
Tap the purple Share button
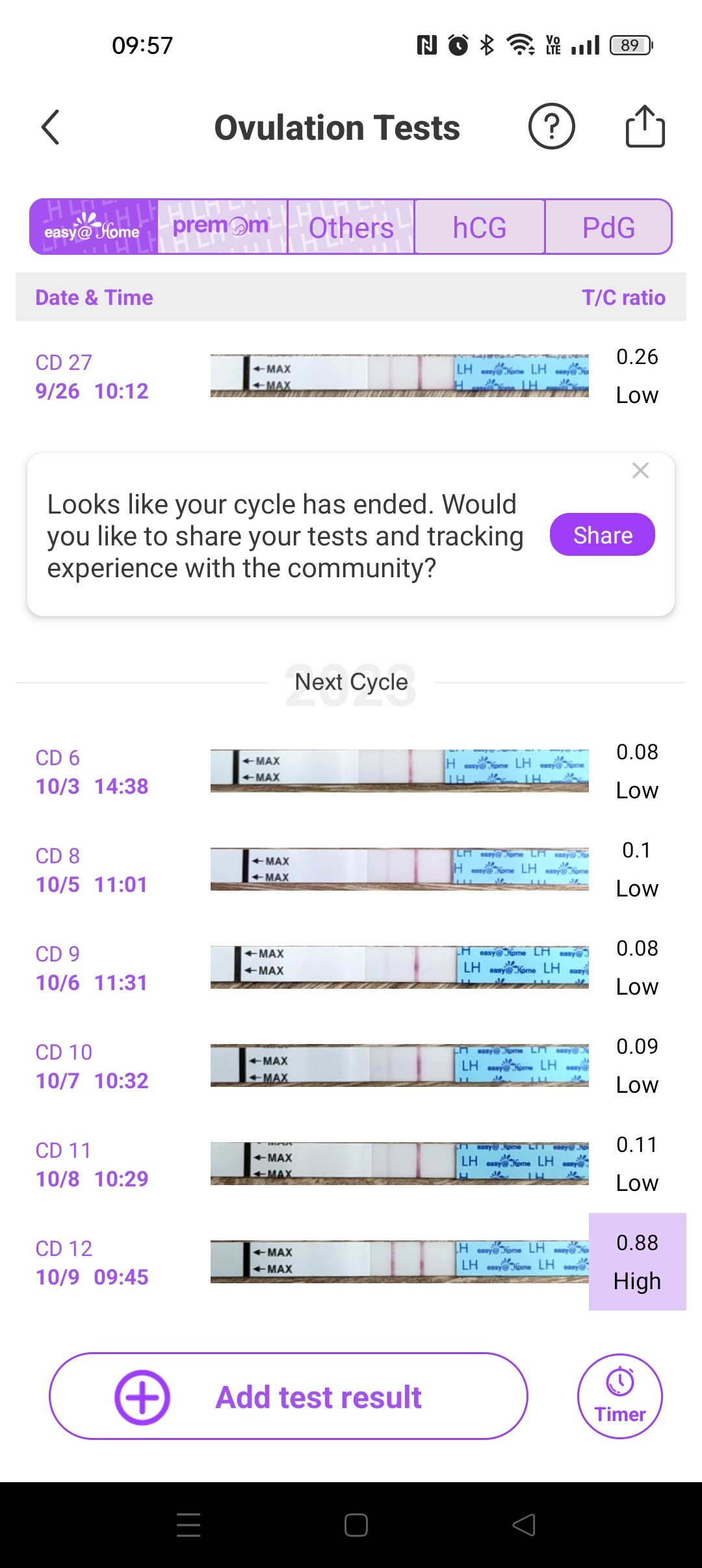(602, 535)
